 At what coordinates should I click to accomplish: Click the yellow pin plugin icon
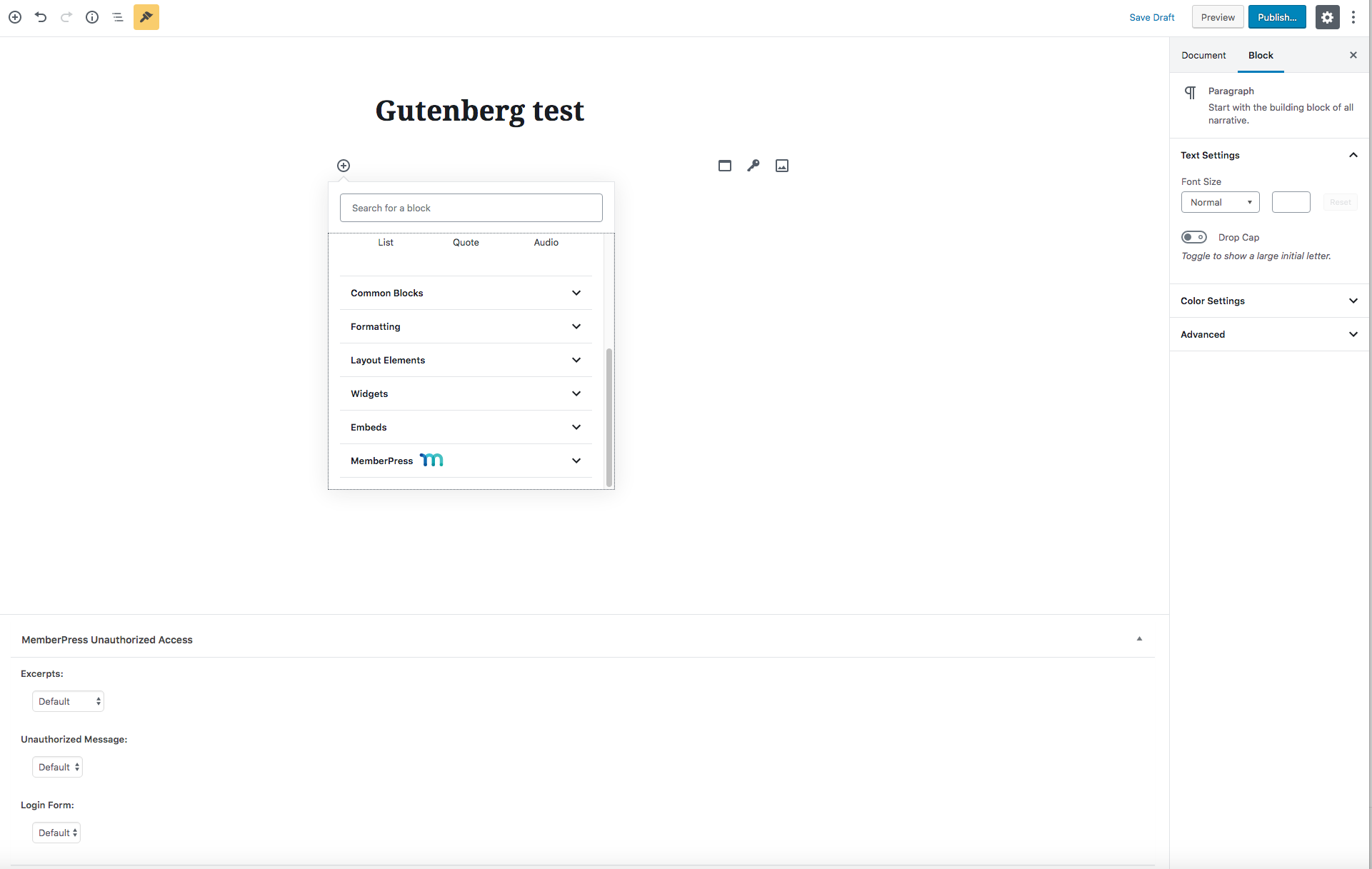[146, 17]
